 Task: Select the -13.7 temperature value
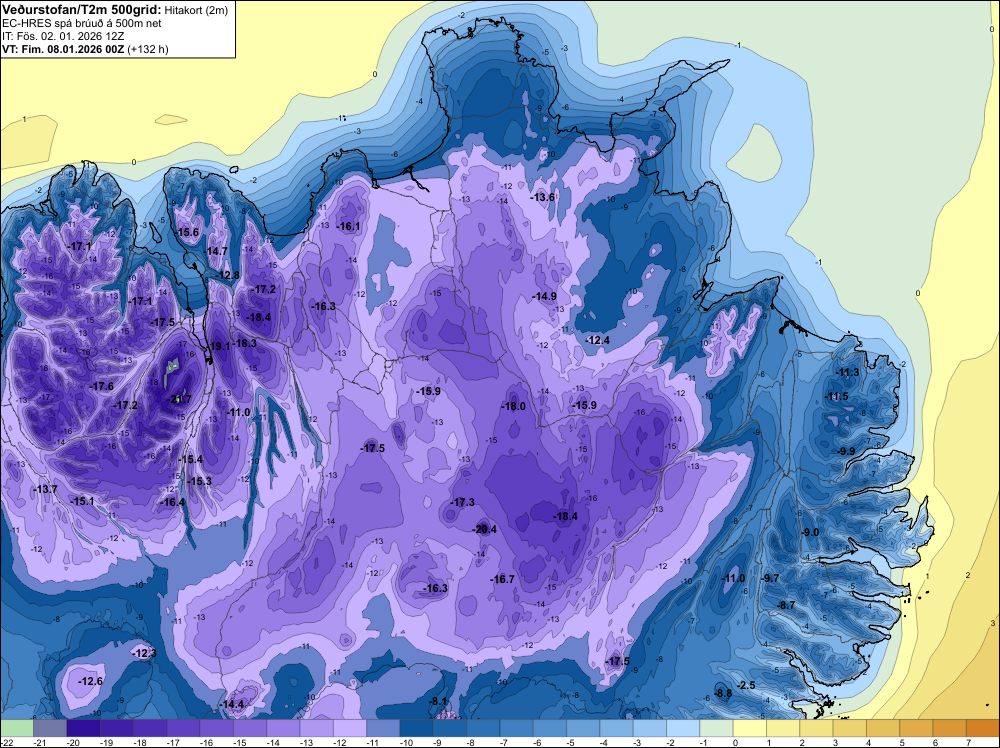[45, 489]
